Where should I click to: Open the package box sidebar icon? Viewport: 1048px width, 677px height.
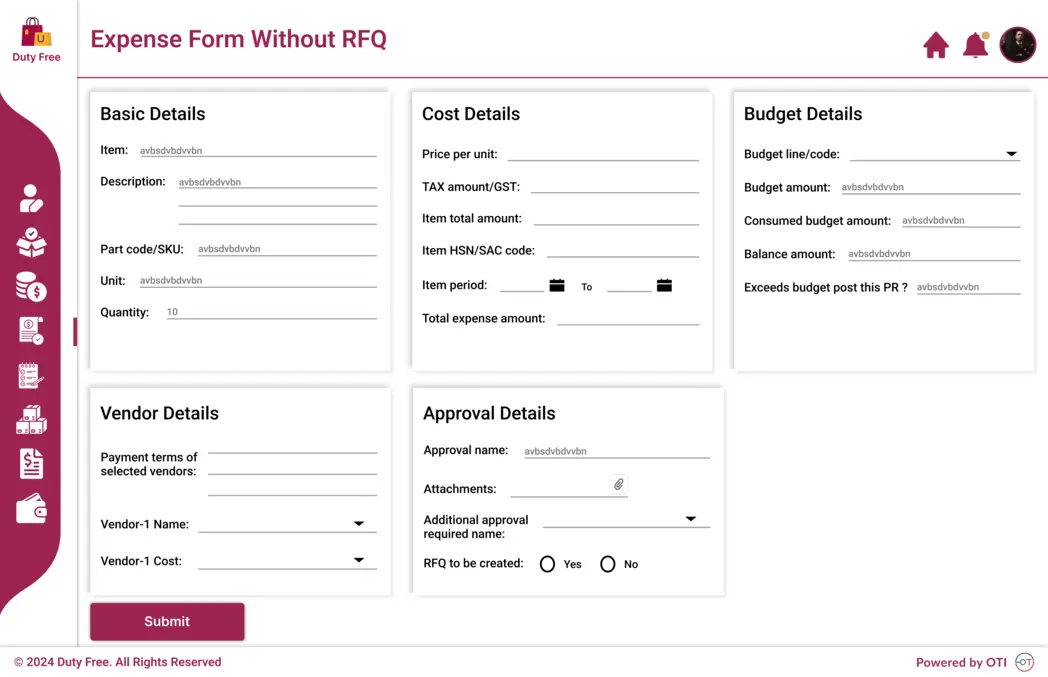tap(31, 243)
